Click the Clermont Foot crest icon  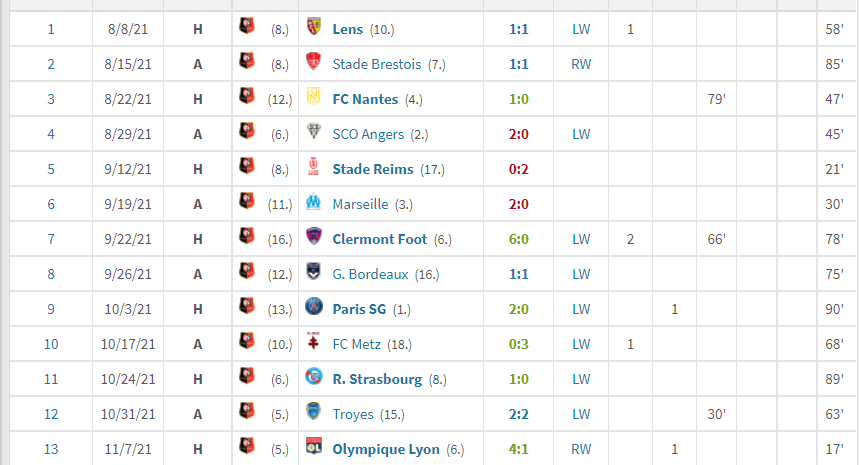313,237
